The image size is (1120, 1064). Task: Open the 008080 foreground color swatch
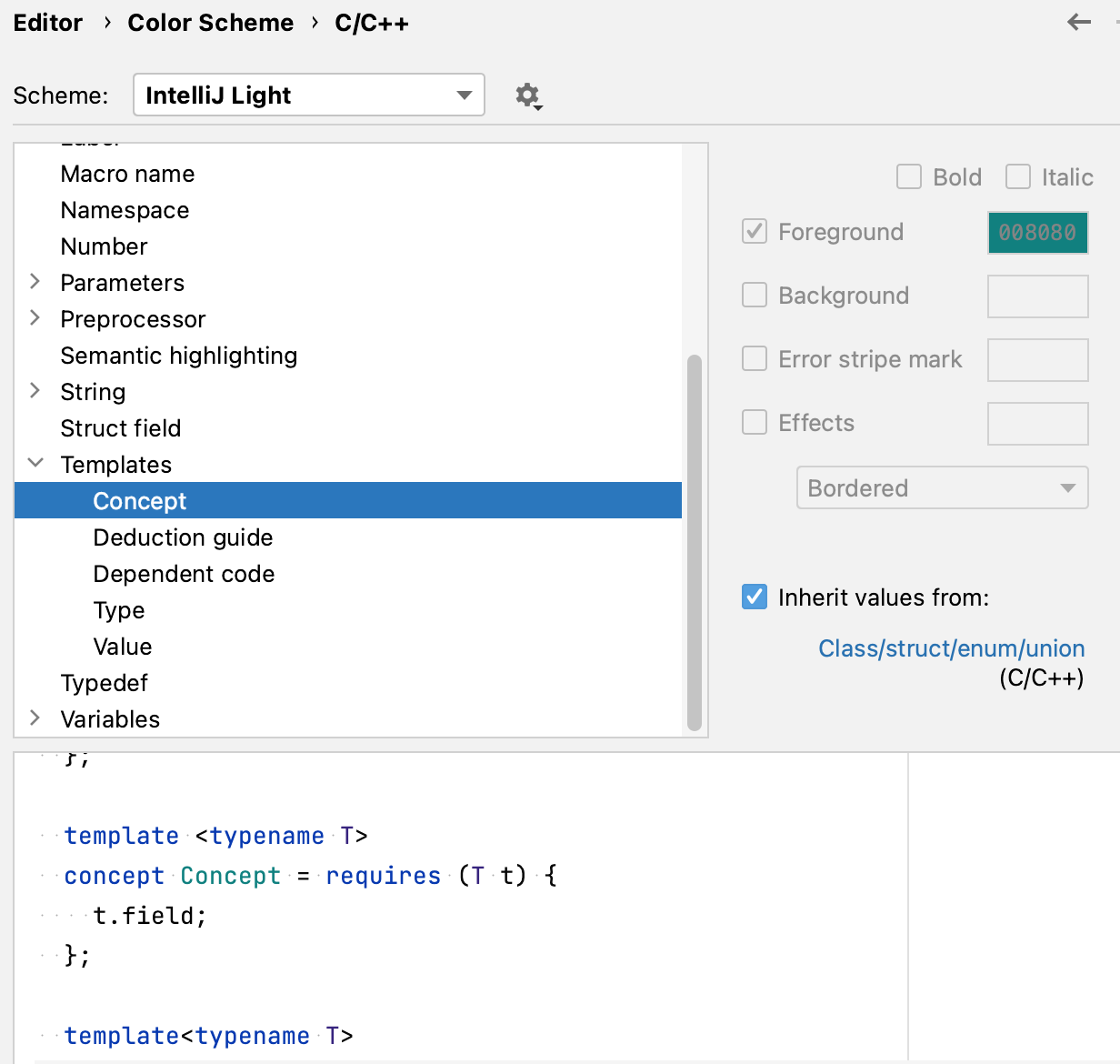(1037, 232)
